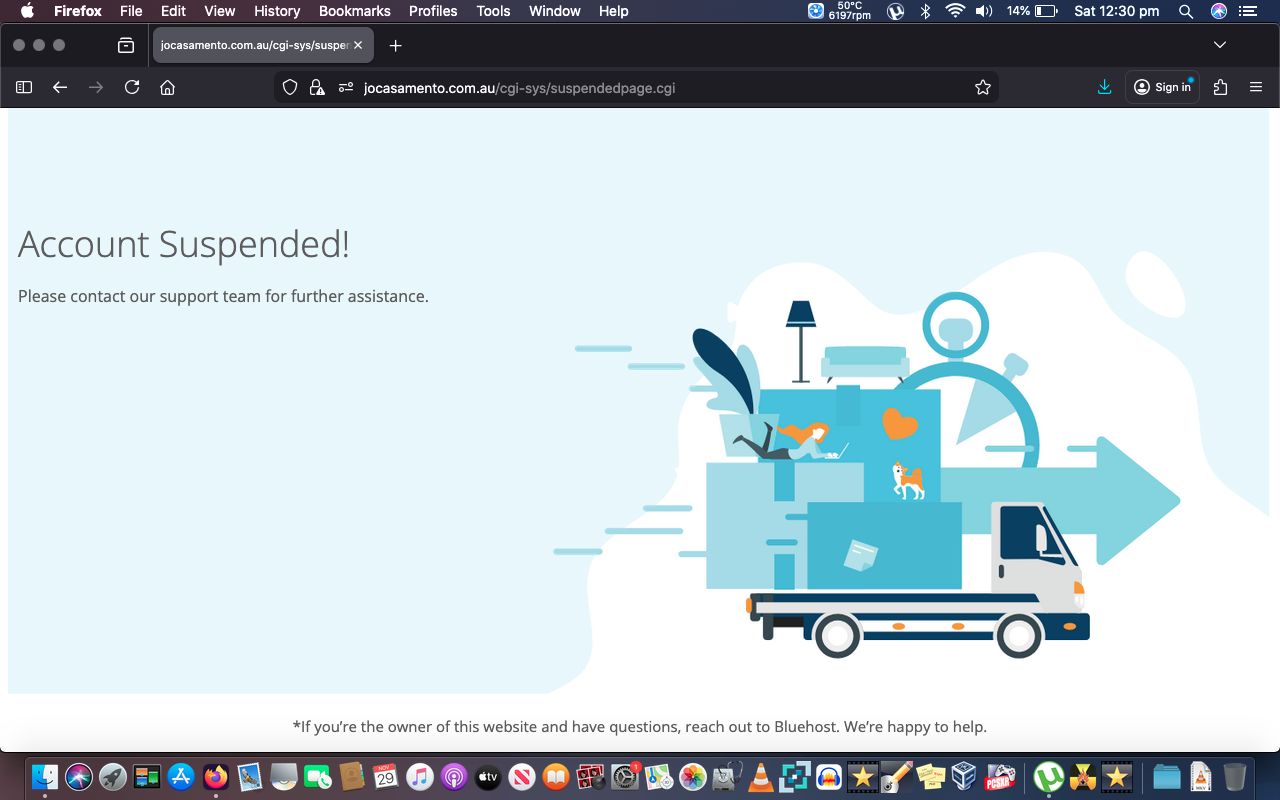Open a new tab

pyautogui.click(x=396, y=45)
